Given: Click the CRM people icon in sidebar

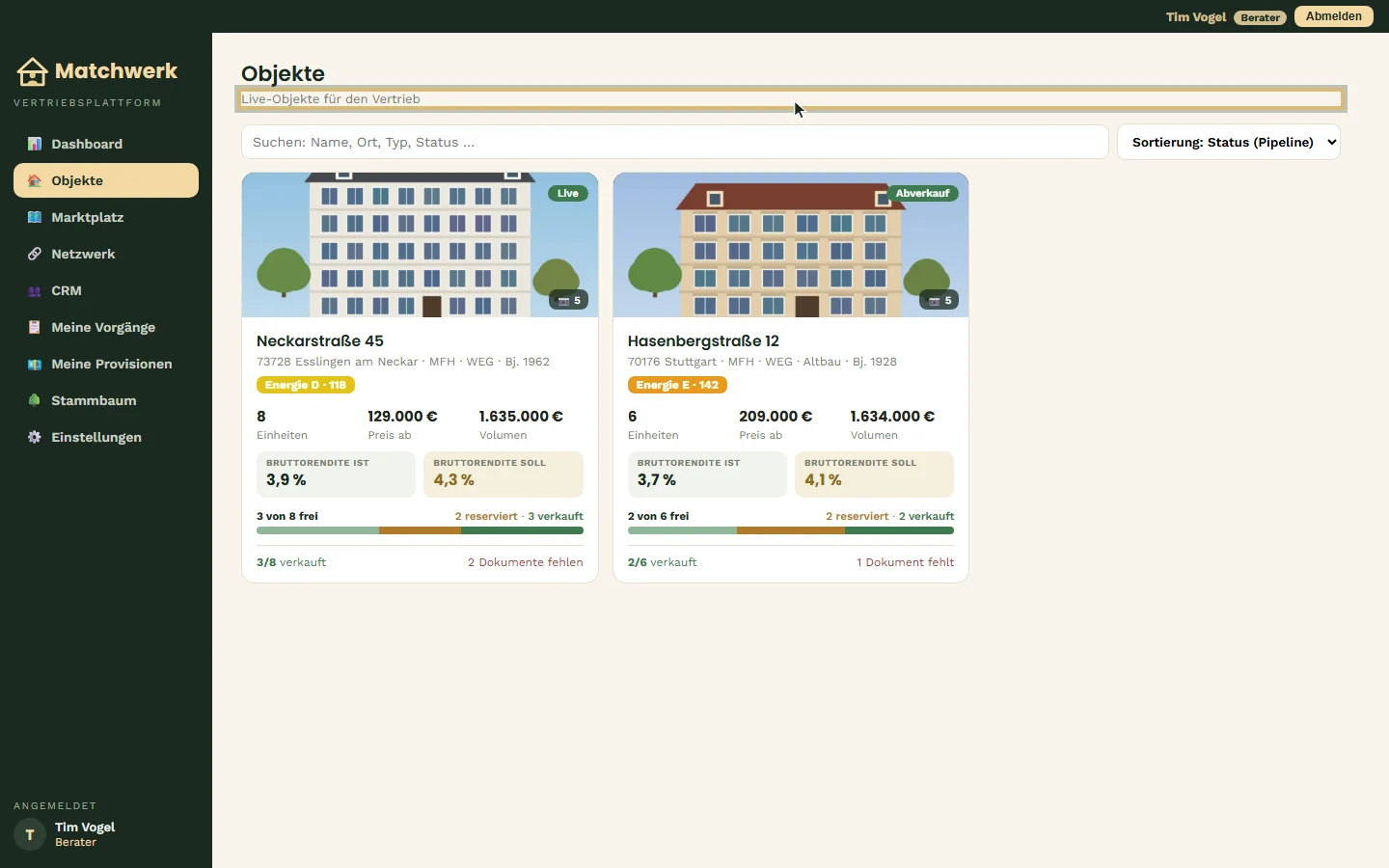Looking at the screenshot, I should click(35, 290).
